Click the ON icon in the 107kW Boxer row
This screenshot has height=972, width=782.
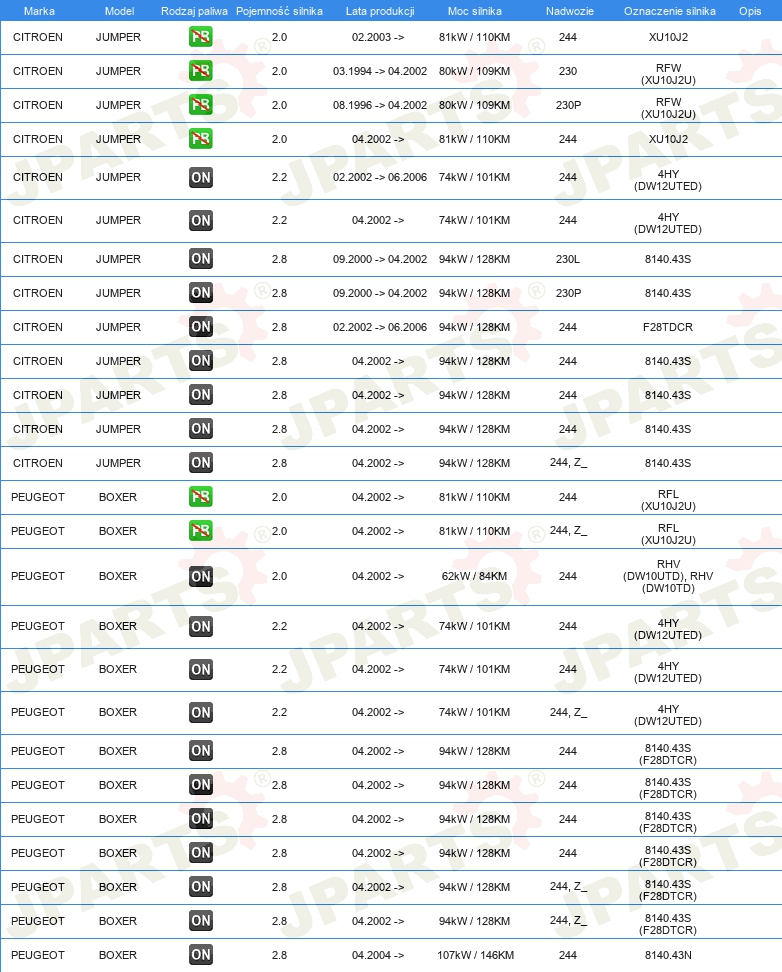(x=200, y=955)
